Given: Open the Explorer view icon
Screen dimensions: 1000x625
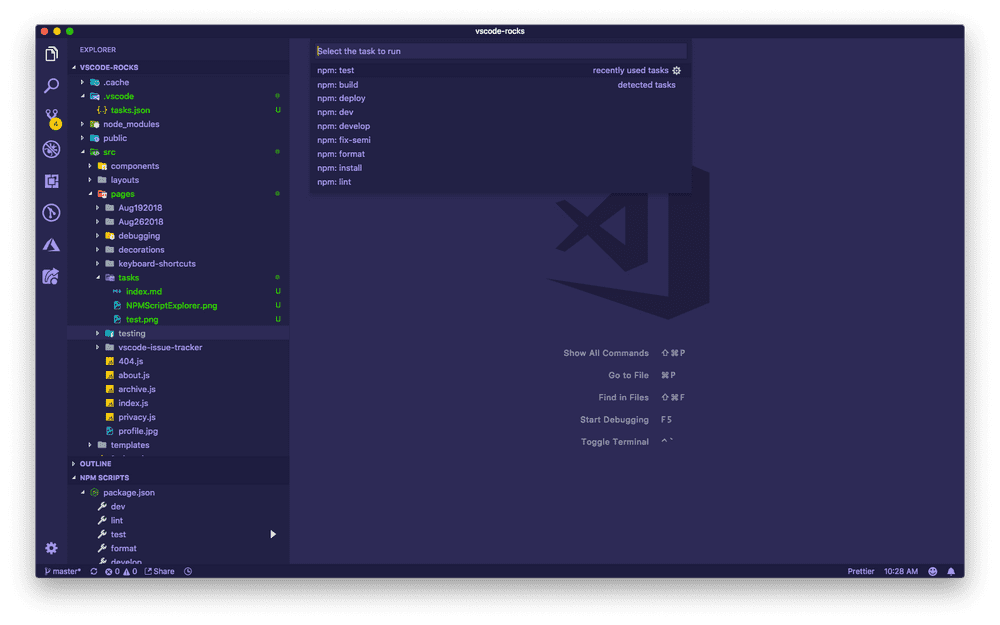Looking at the screenshot, I should point(50,53).
